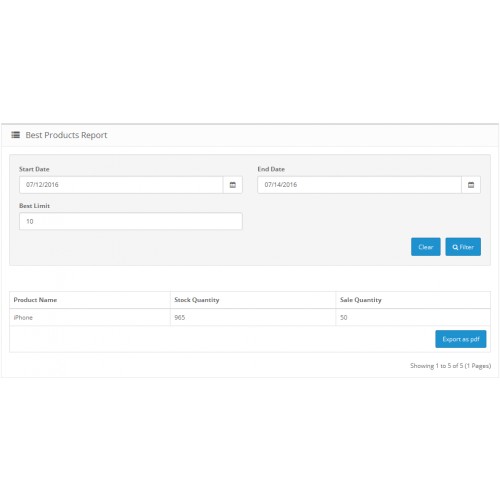Image resolution: width=500 pixels, height=500 pixels.
Task: Focus the End Date input field
Action: coord(359,185)
